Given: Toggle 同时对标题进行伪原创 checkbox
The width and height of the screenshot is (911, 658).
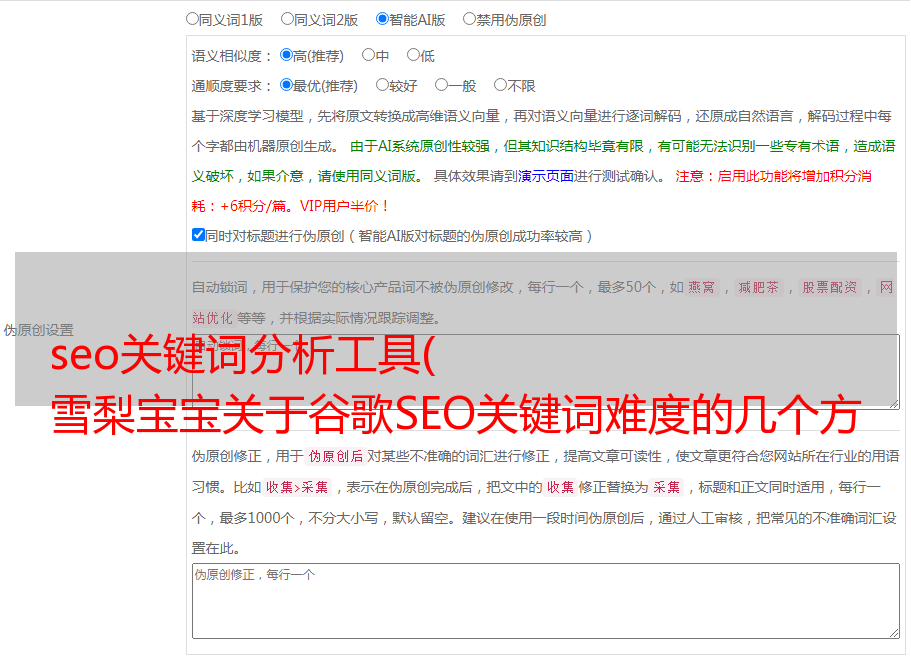Looking at the screenshot, I should click(198, 235).
